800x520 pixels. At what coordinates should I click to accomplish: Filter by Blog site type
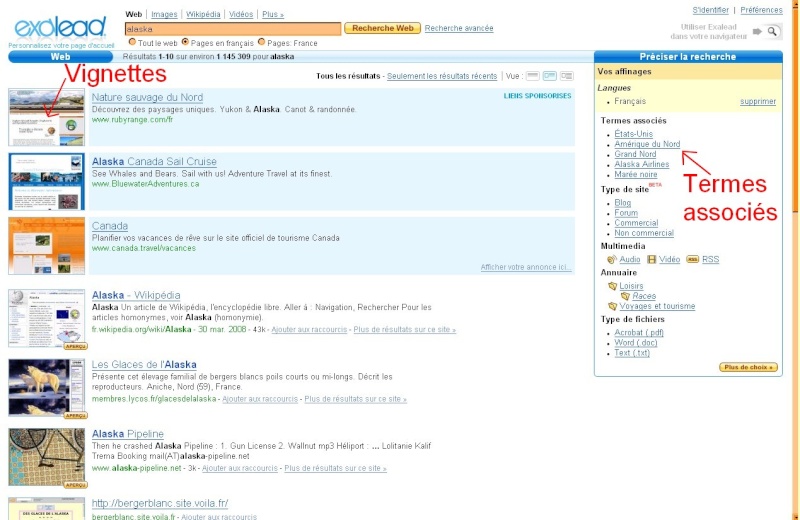(x=622, y=203)
